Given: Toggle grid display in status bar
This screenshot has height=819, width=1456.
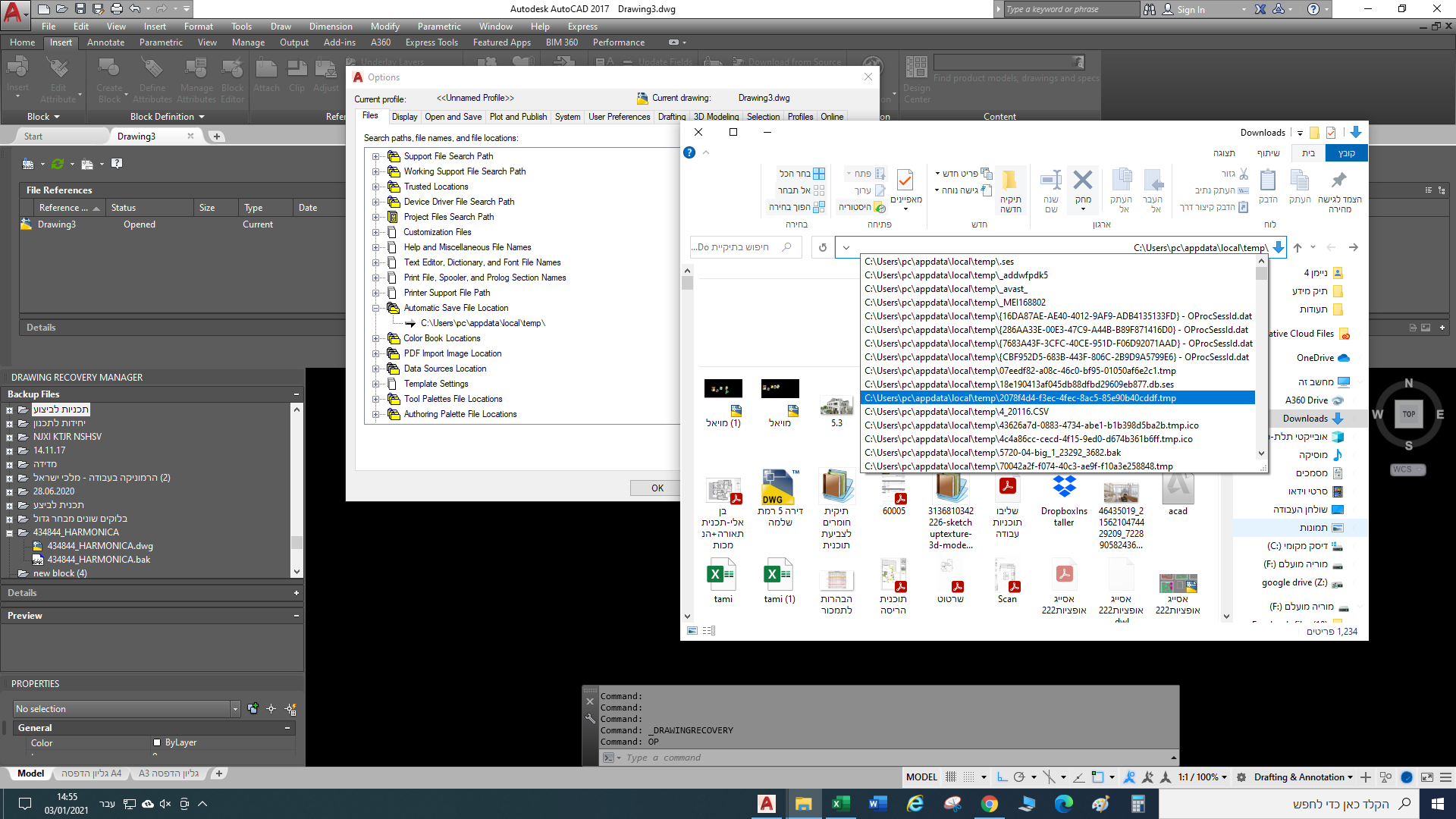Looking at the screenshot, I should coord(951,777).
